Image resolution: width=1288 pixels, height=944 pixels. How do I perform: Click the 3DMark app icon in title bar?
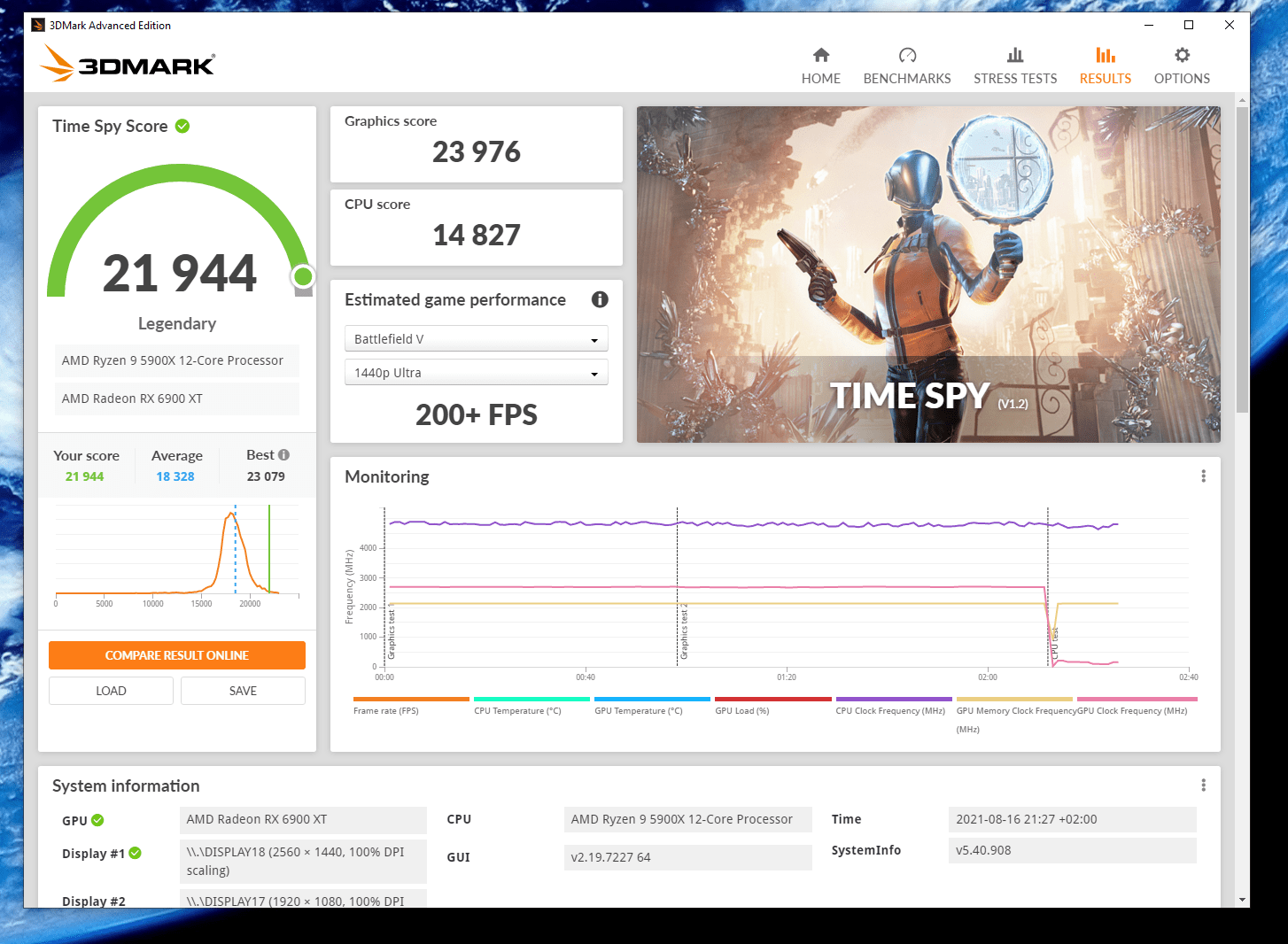click(38, 25)
